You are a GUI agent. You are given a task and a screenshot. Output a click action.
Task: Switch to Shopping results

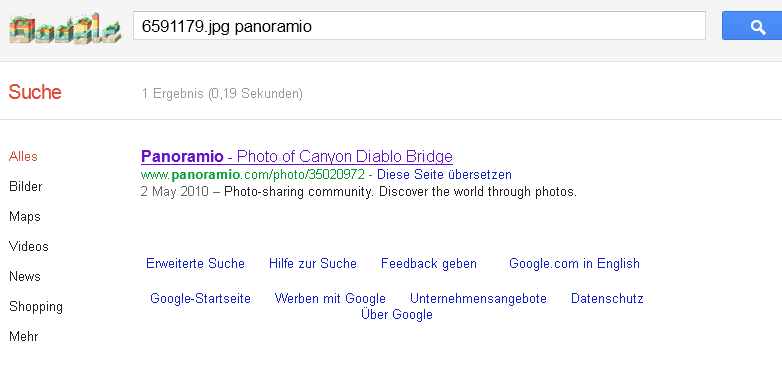click(36, 307)
